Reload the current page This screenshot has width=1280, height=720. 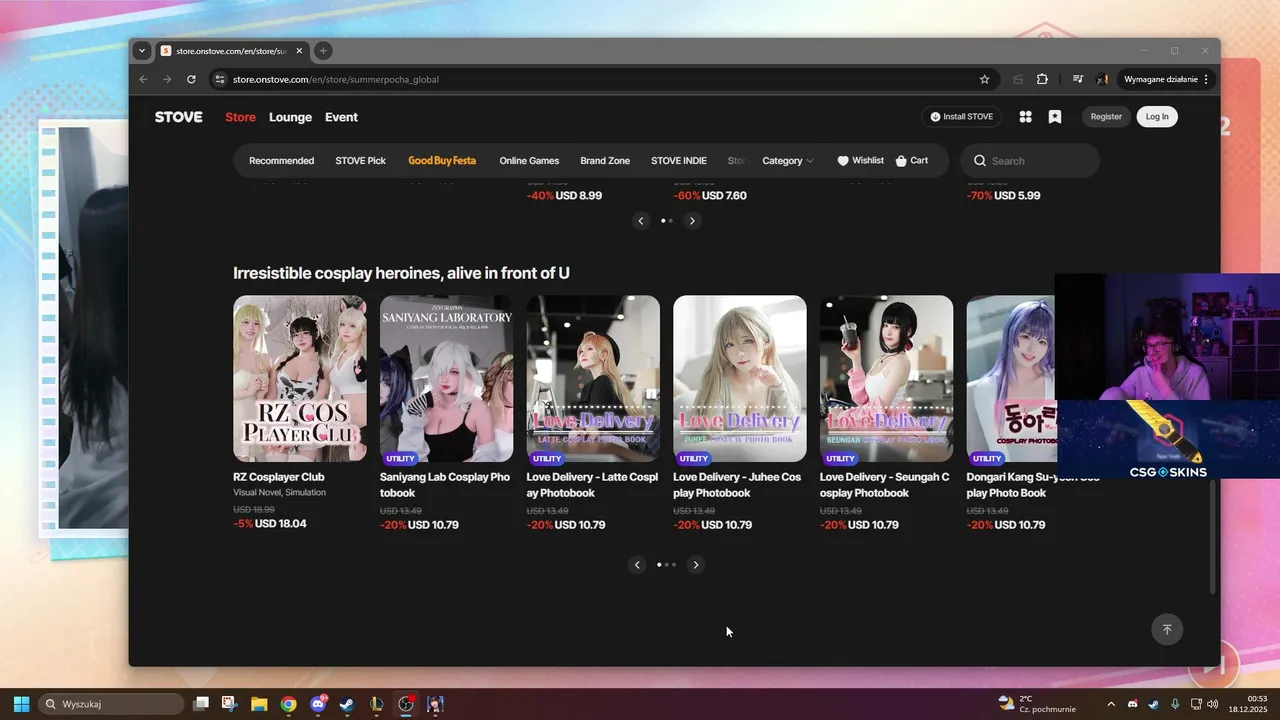191,79
